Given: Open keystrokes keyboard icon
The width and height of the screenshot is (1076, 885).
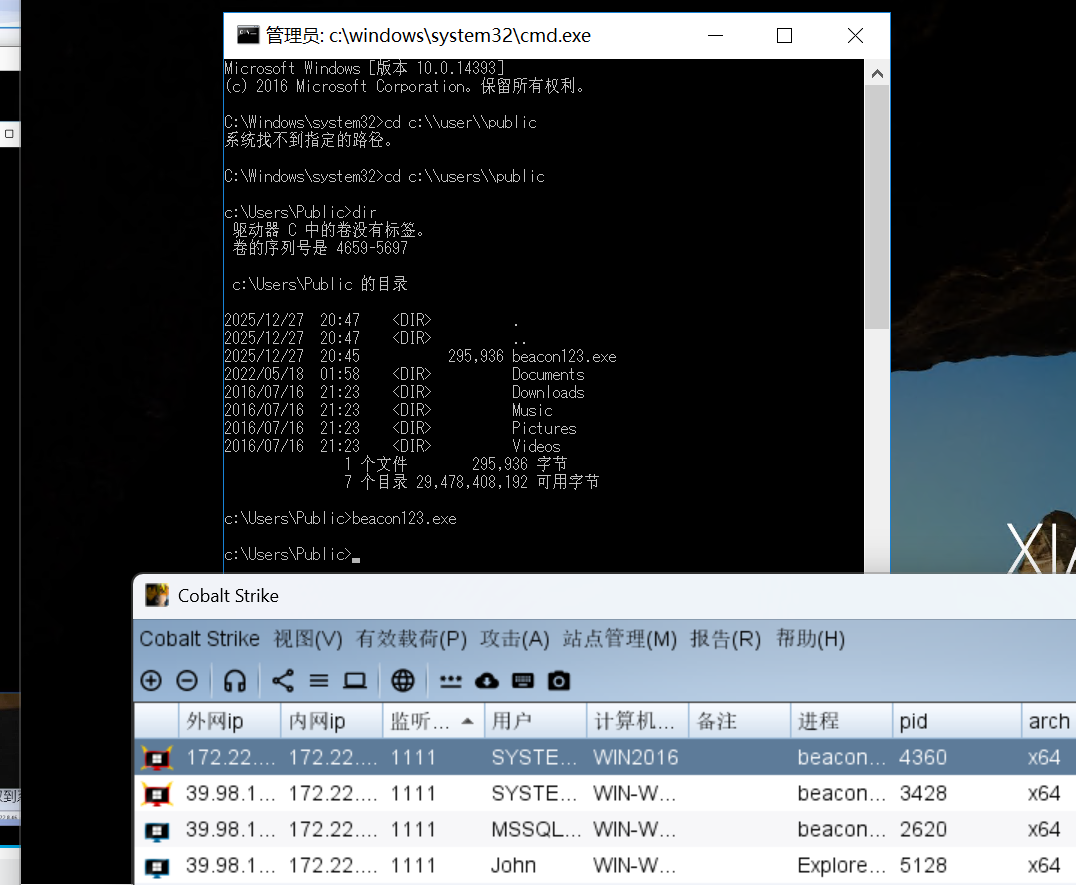Looking at the screenshot, I should point(523,681).
